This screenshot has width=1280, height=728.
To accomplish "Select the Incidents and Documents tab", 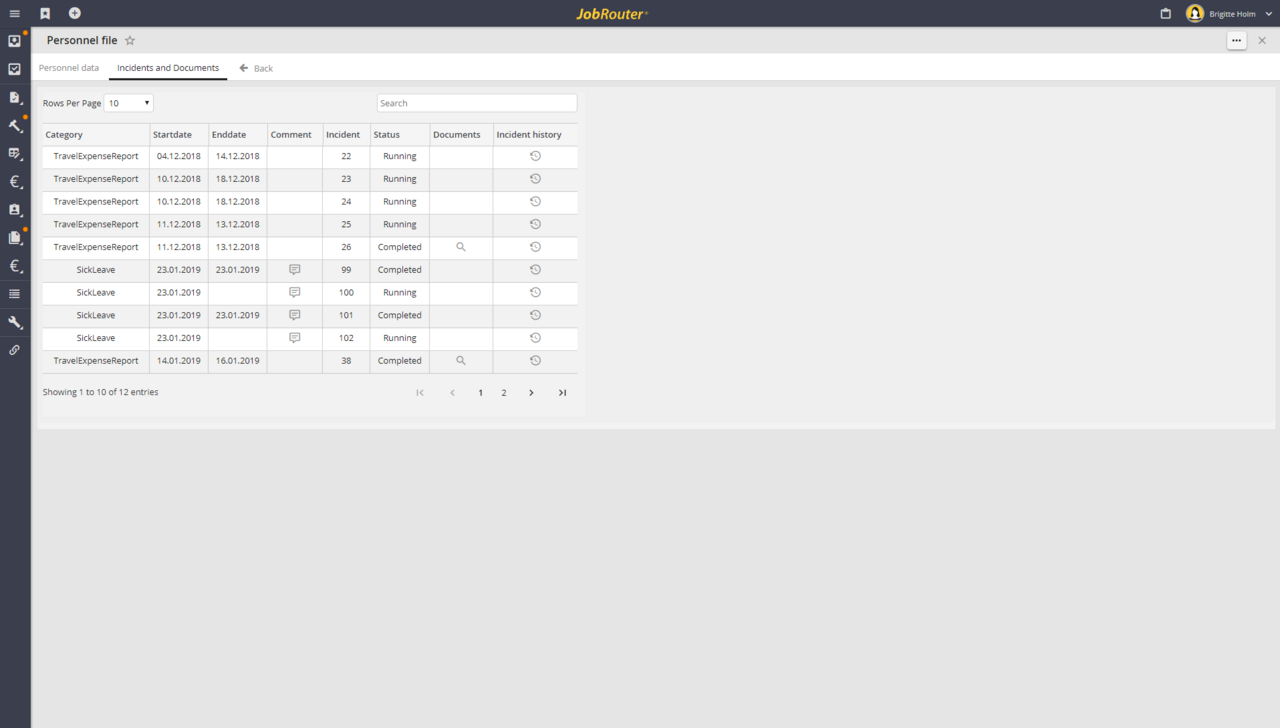I will [x=167, y=68].
